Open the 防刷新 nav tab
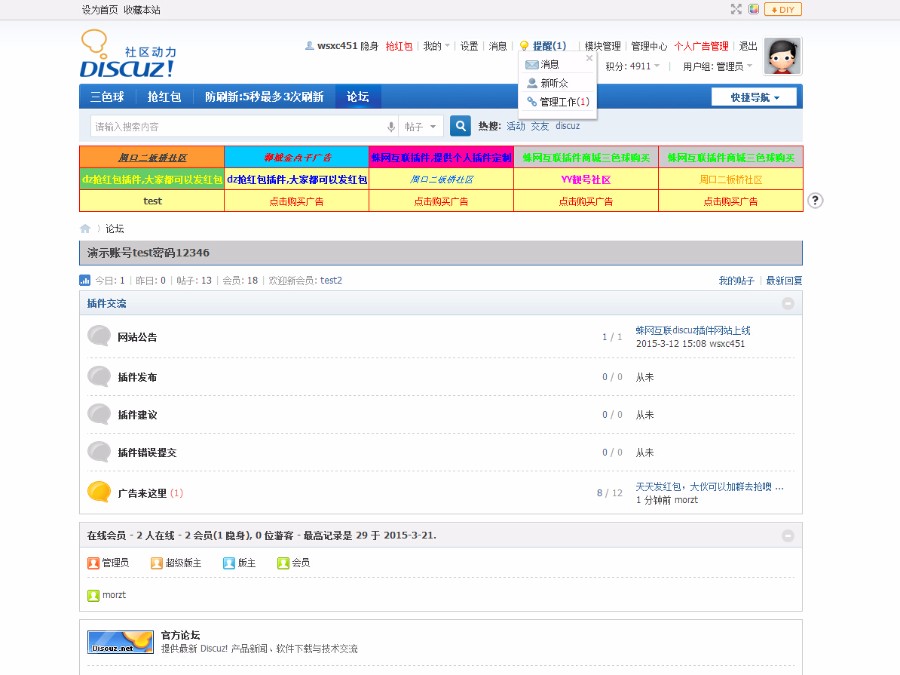Image resolution: width=900 pixels, height=675 pixels. (x=264, y=96)
